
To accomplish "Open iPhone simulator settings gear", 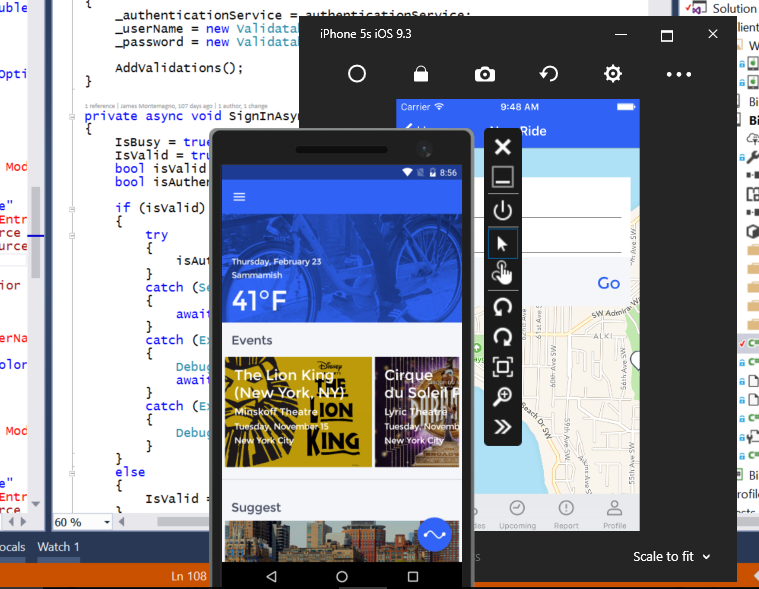I will pos(613,74).
